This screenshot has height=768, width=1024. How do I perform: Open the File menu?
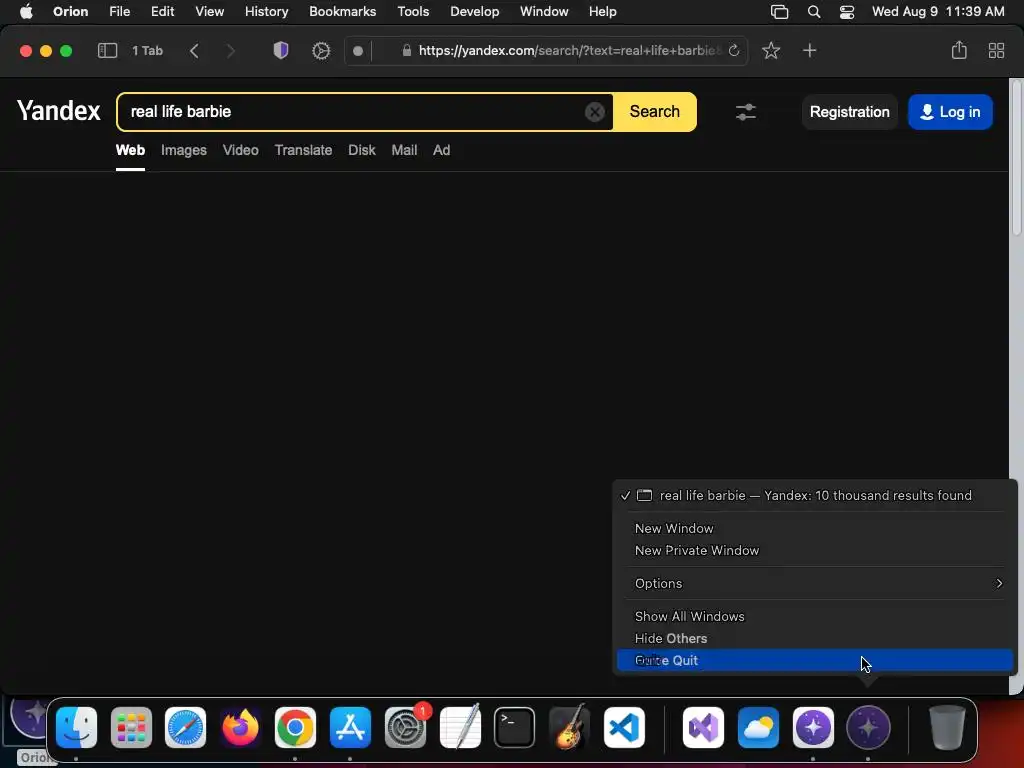pos(120,12)
